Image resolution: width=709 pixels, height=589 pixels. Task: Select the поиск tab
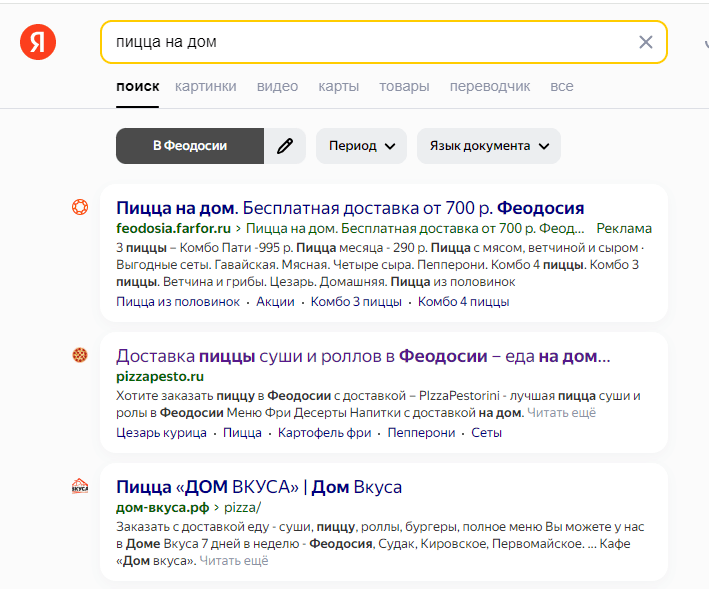137,86
